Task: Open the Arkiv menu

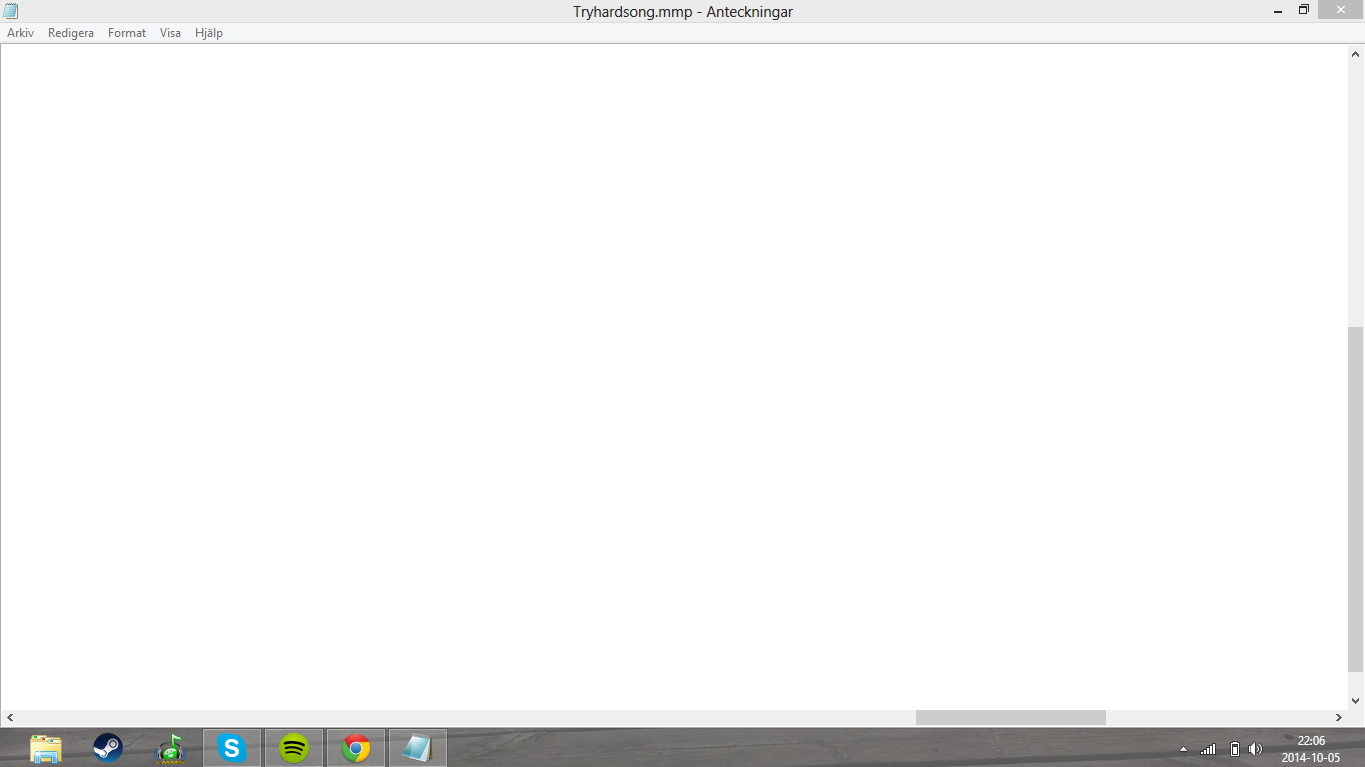Action: click(x=20, y=33)
